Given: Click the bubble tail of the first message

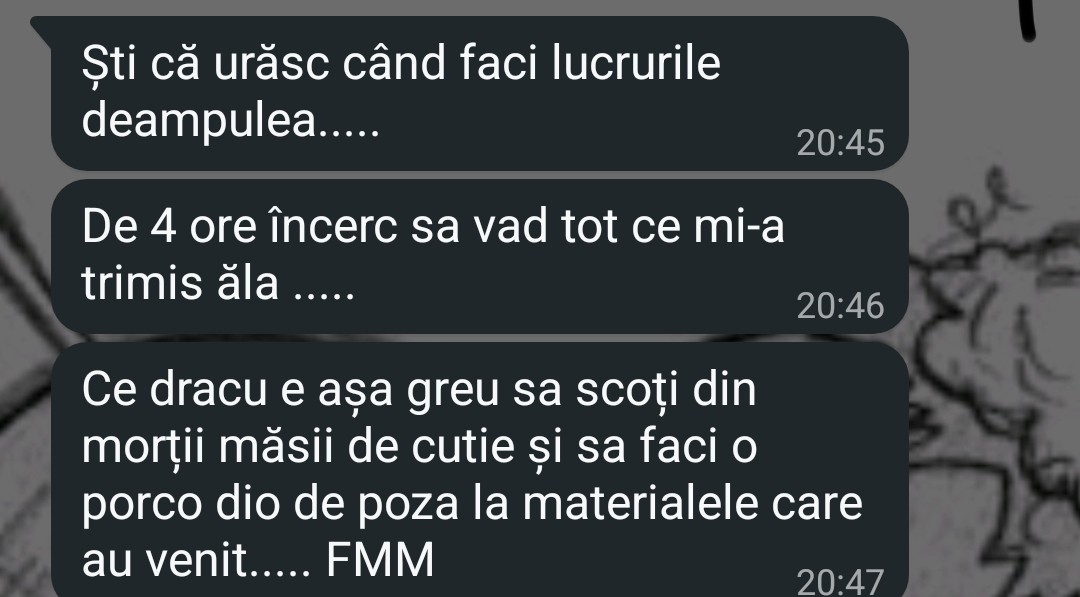Looking at the screenshot, I should pos(41,29).
